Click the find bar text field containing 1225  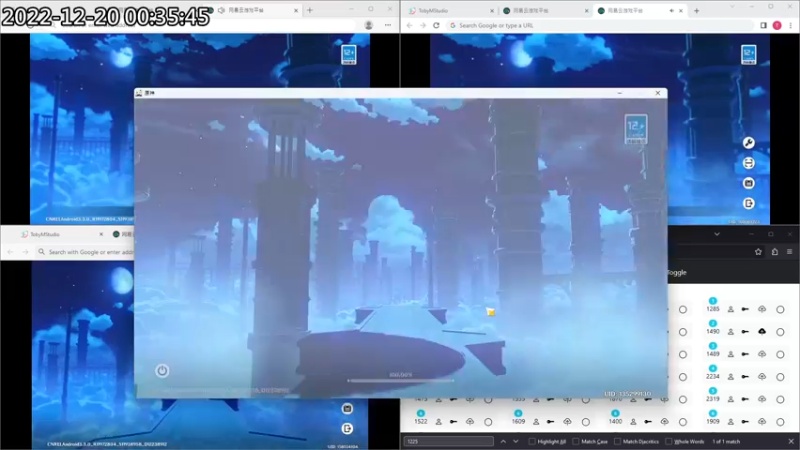(x=448, y=441)
